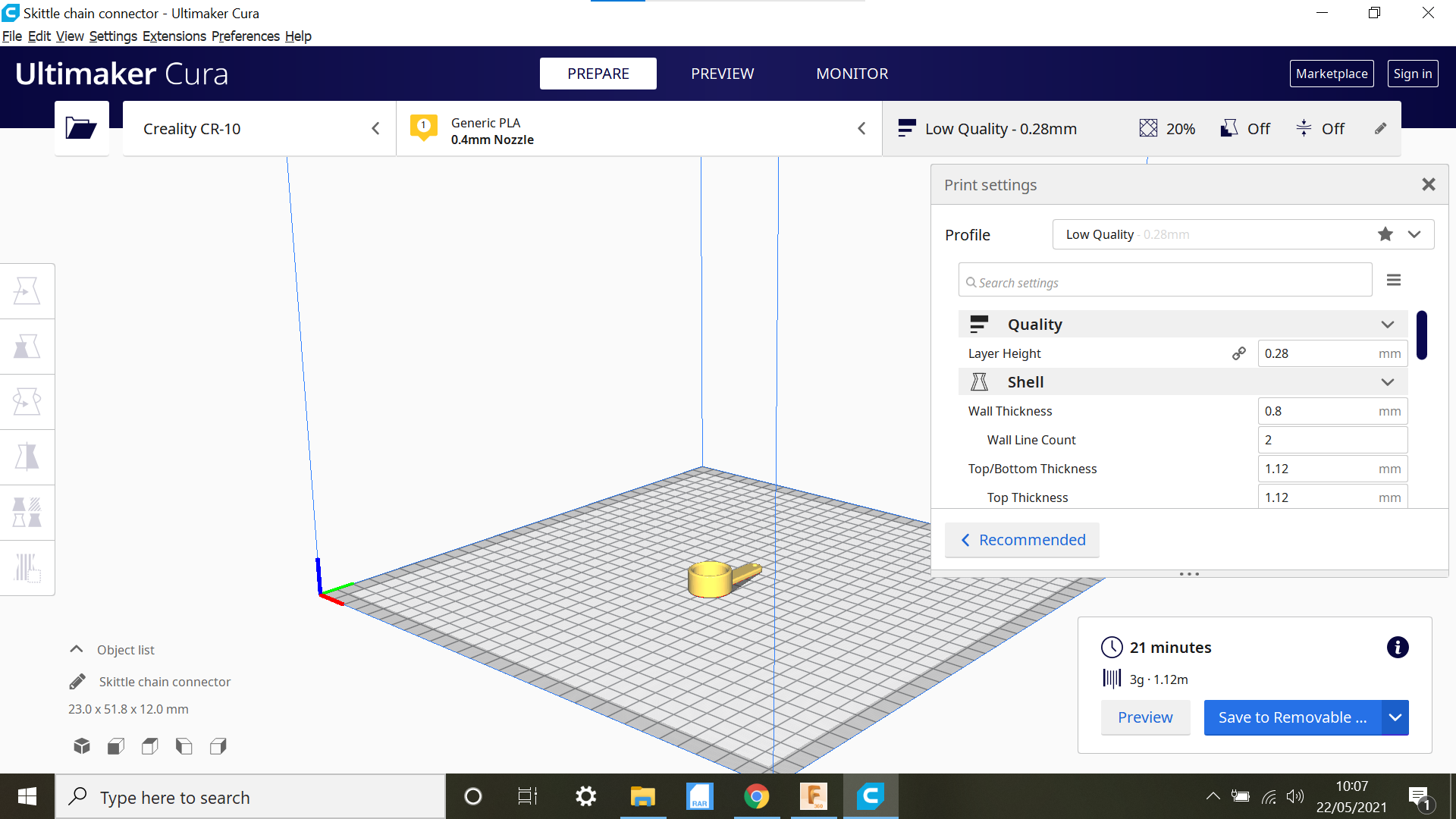Select the Support Blocker tool
The image size is (1456, 819).
pos(27,567)
